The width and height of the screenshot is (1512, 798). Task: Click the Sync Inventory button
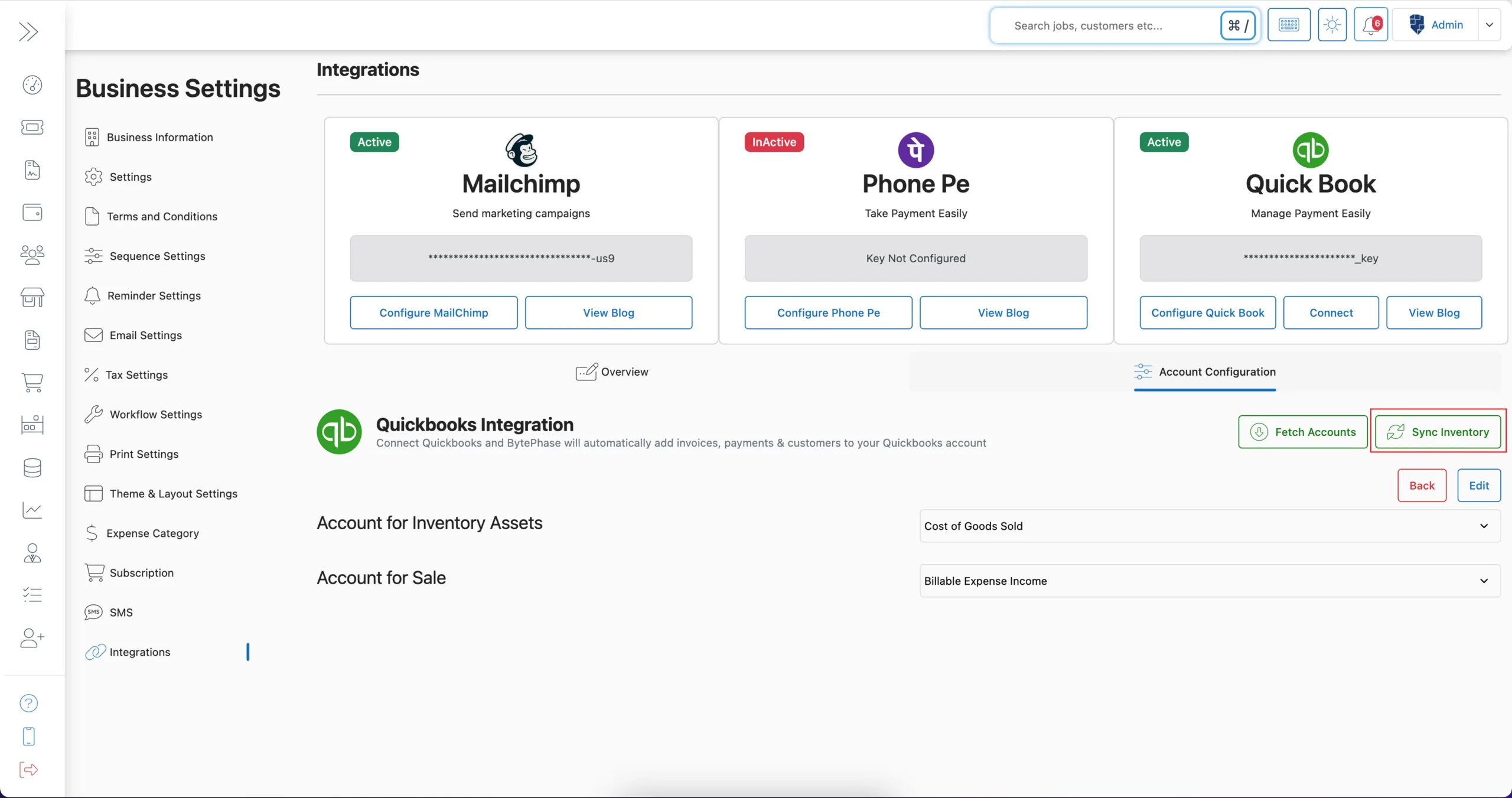[1438, 432]
